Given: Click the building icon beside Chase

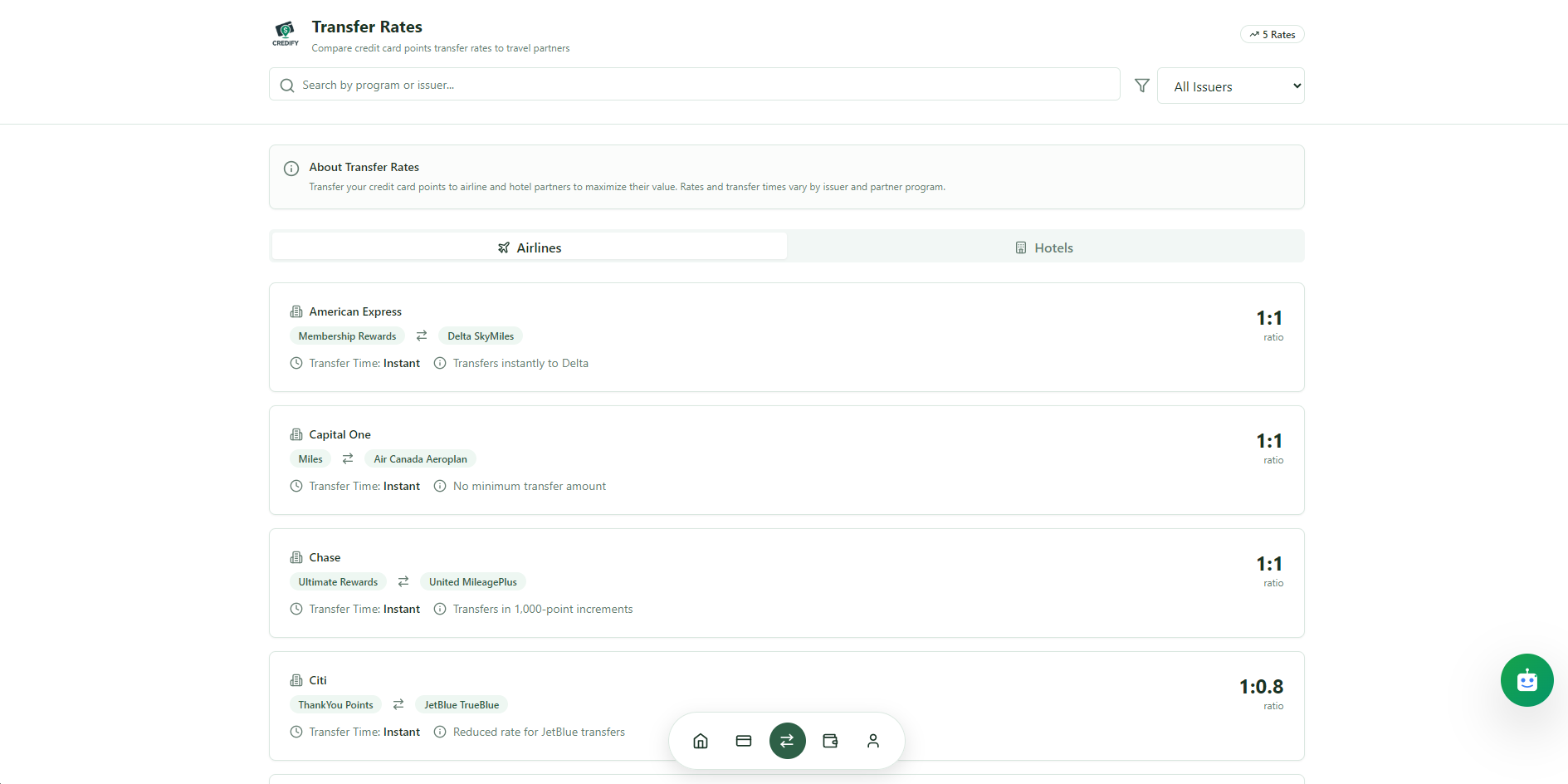Looking at the screenshot, I should click(296, 557).
